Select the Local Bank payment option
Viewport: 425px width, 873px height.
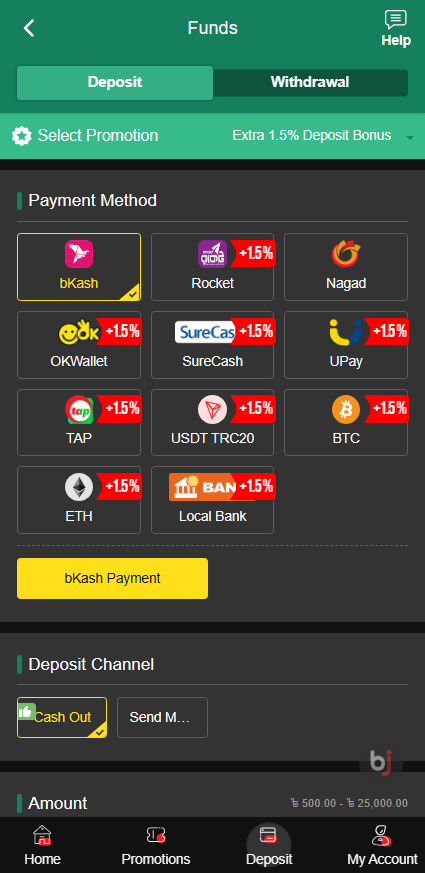pos(212,499)
